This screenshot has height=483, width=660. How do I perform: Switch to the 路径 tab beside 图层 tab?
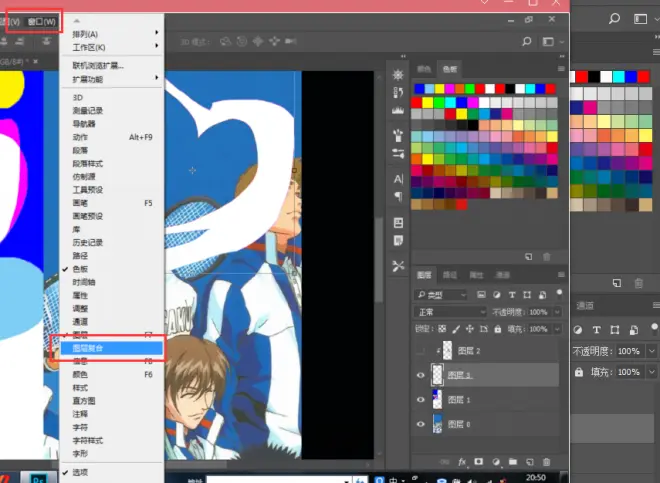click(x=450, y=275)
